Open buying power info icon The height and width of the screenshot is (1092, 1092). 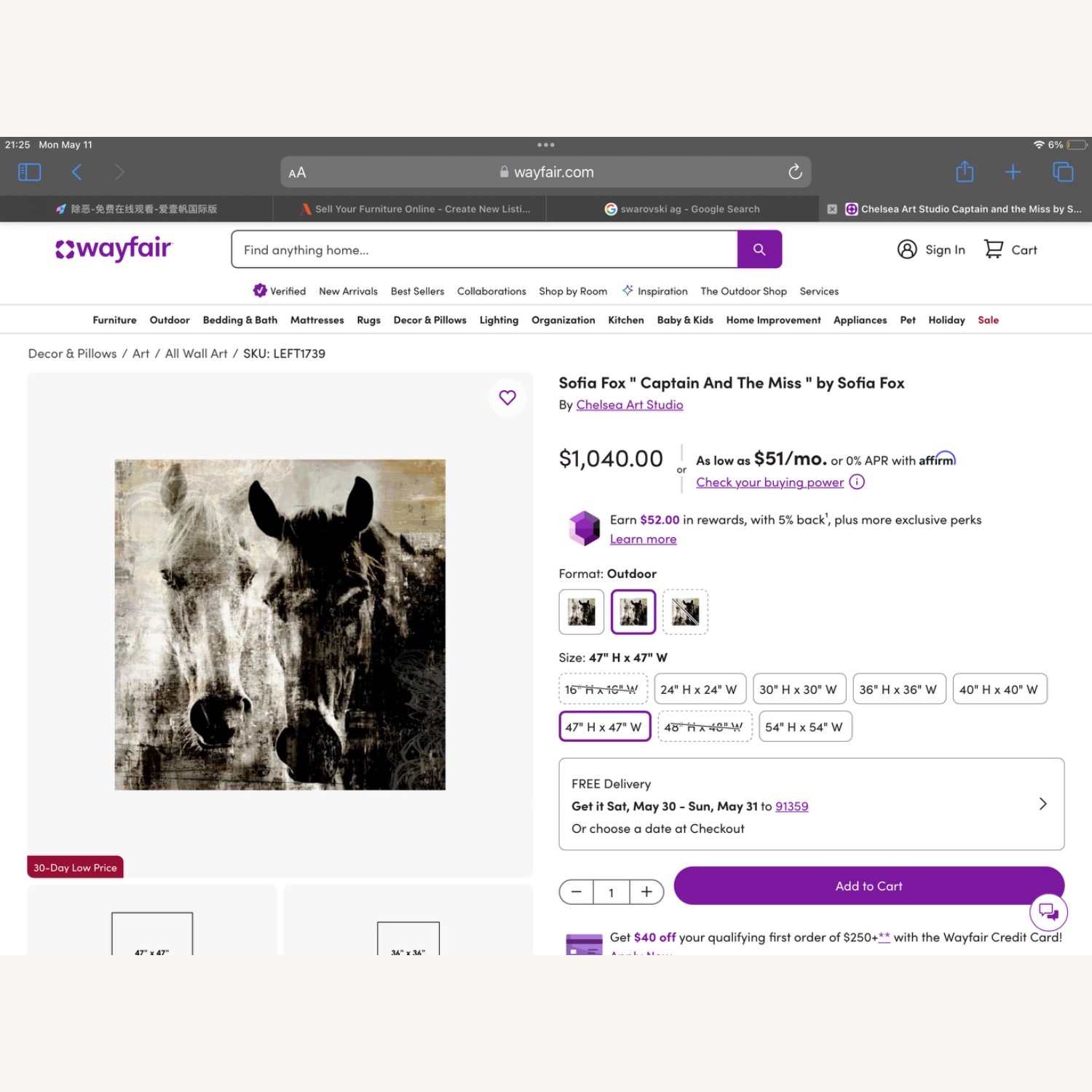pos(857,482)
